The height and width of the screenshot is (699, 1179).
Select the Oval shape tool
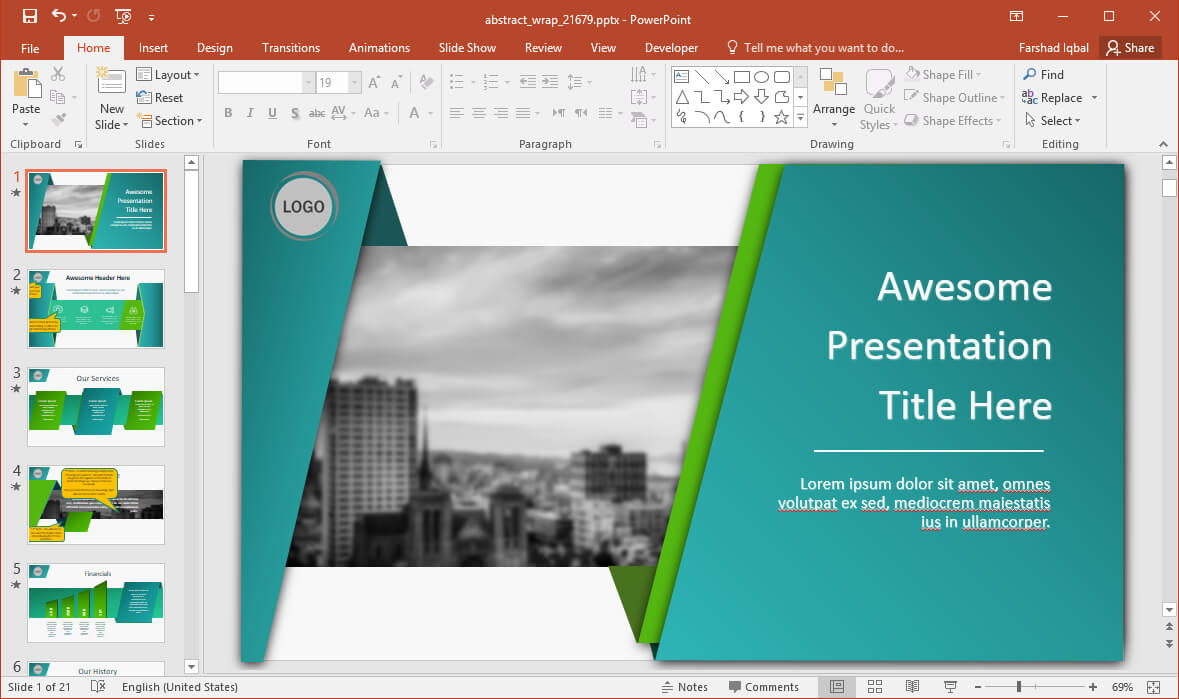762,76
